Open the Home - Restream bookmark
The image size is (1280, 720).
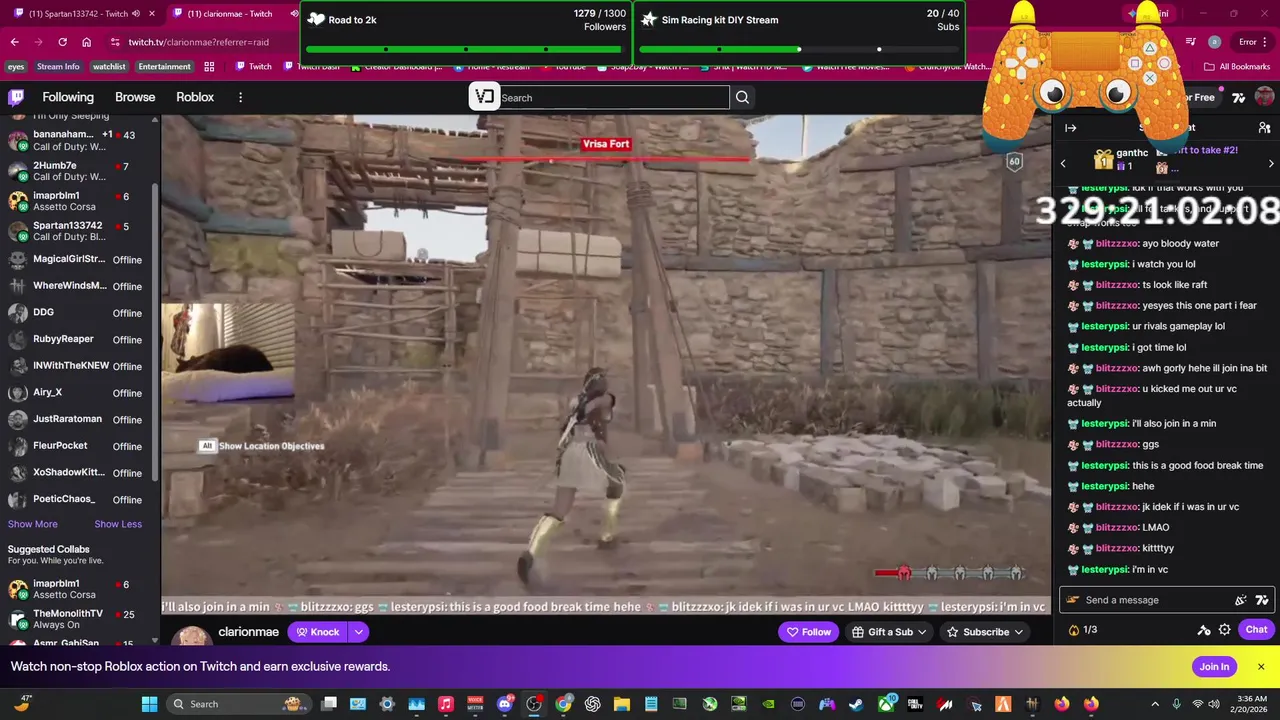click(490, 67)
